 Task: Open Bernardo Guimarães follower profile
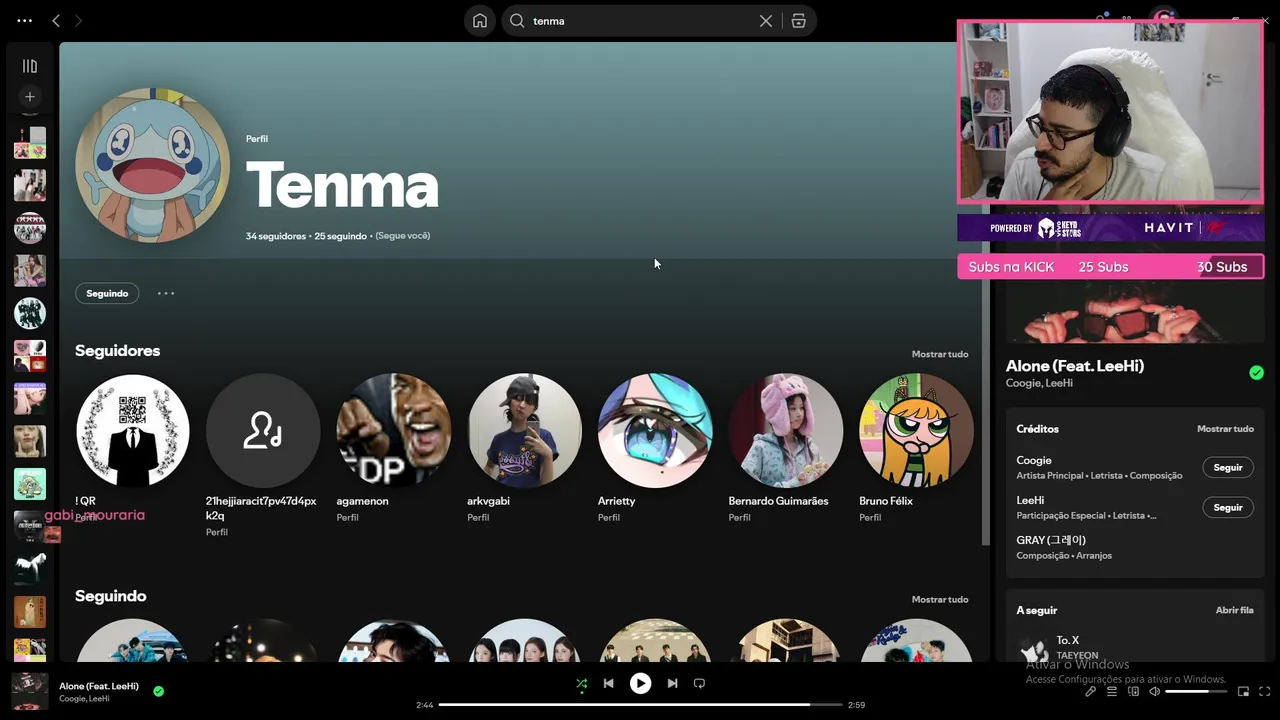click(786, 431)
